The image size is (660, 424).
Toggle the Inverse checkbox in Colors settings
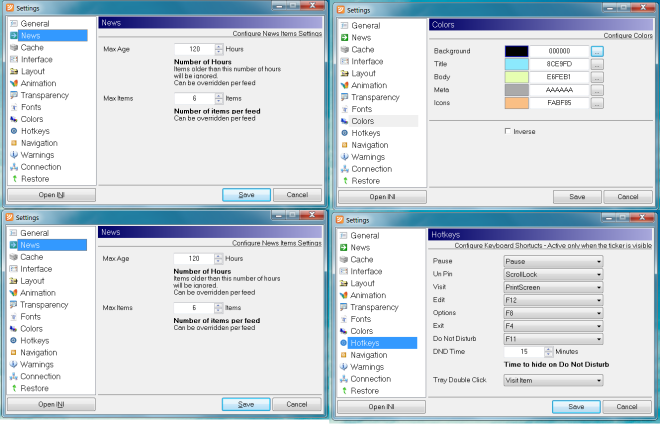pos(508,131)
